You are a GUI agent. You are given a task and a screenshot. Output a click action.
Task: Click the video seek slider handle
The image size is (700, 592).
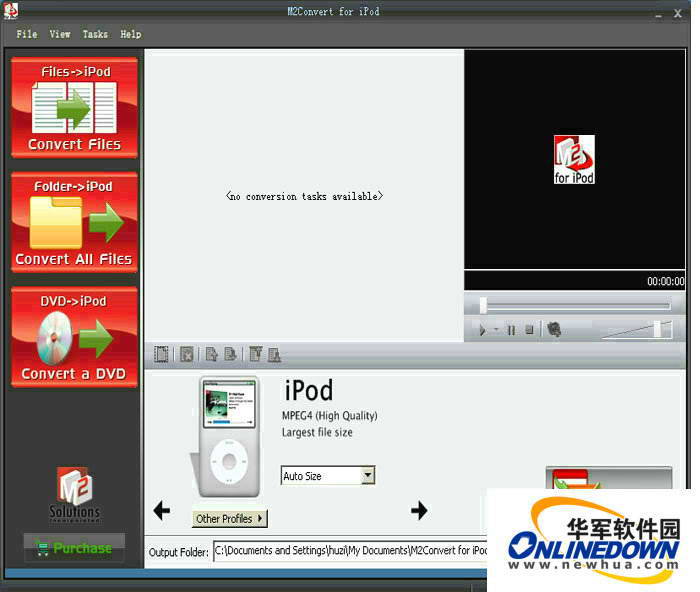(x=483, y=306)
